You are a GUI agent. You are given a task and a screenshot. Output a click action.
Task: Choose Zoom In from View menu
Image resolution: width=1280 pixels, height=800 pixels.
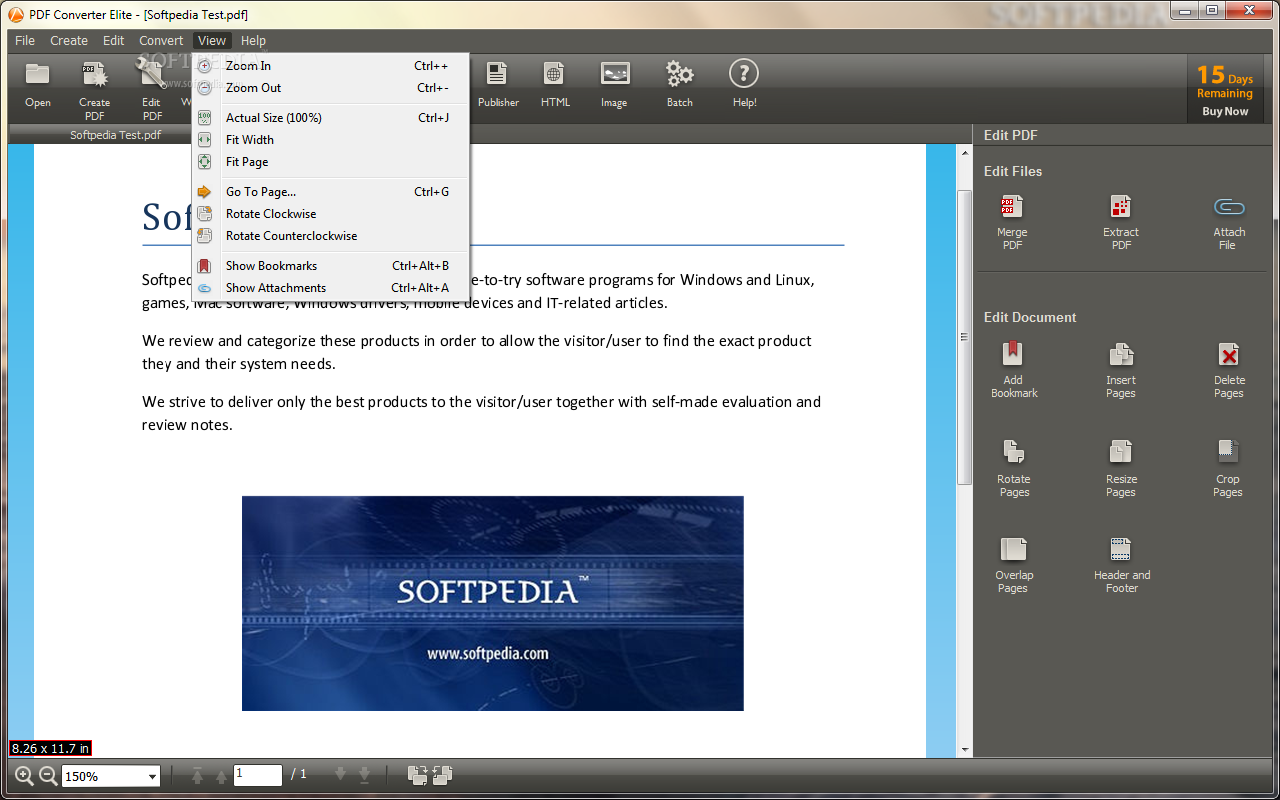330,66
